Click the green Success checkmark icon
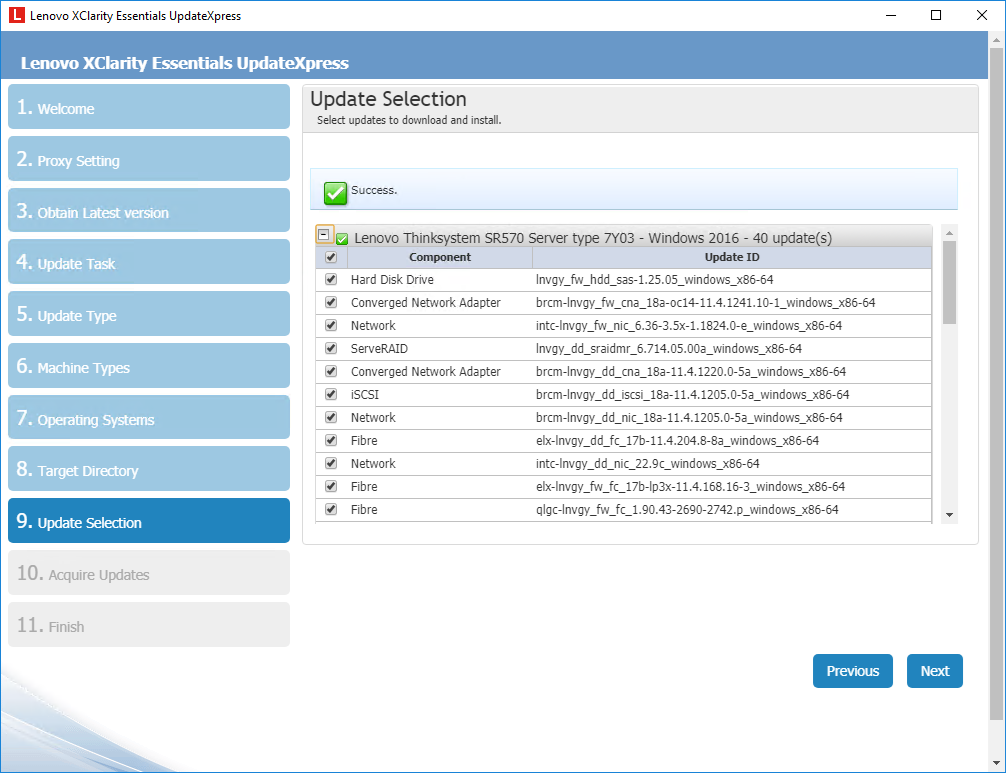This screenshot has height=773, width=1006. pyautogui.click(x=336, y=192)
